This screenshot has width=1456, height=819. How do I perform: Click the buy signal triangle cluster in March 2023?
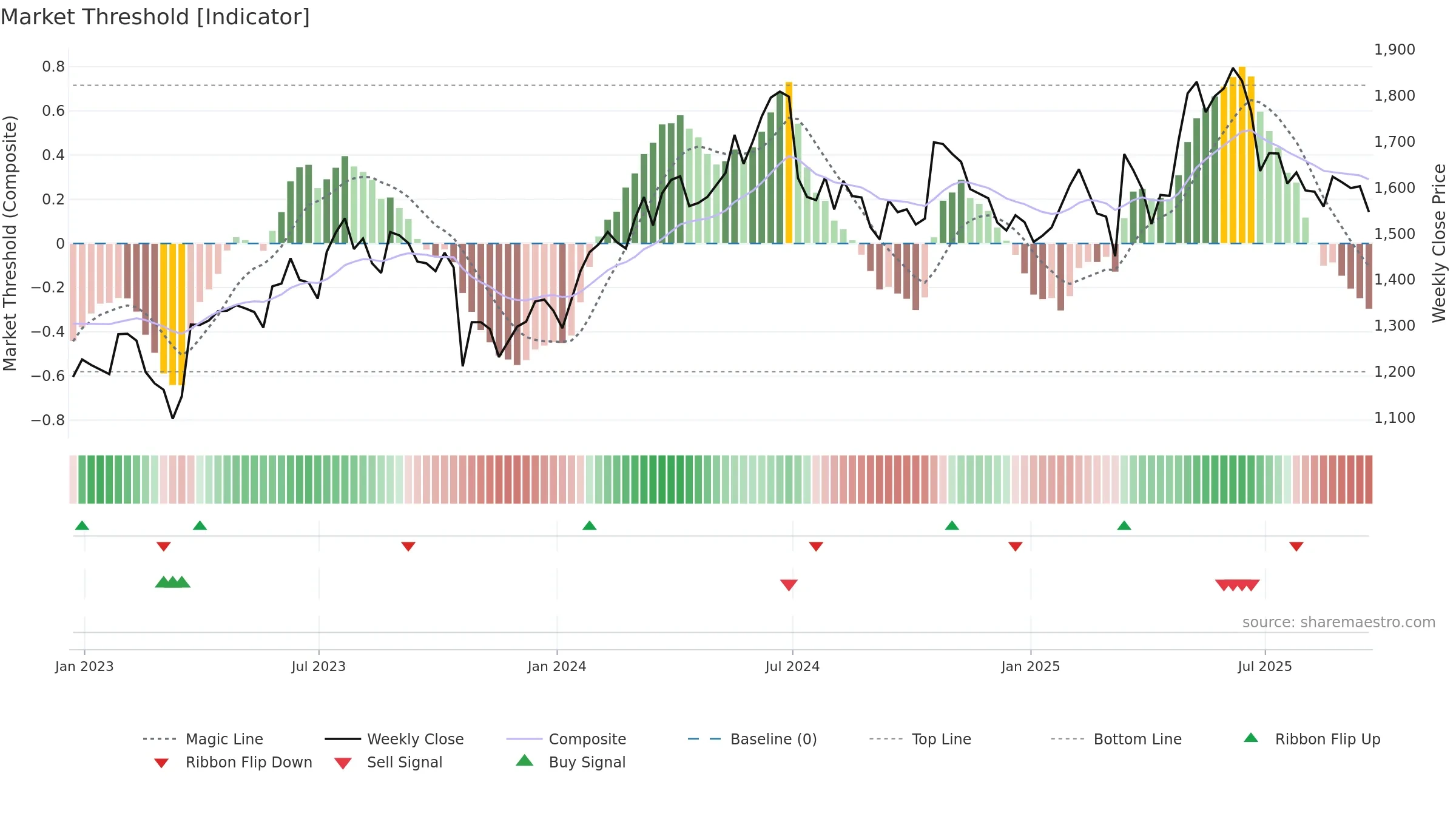(173, 582)
